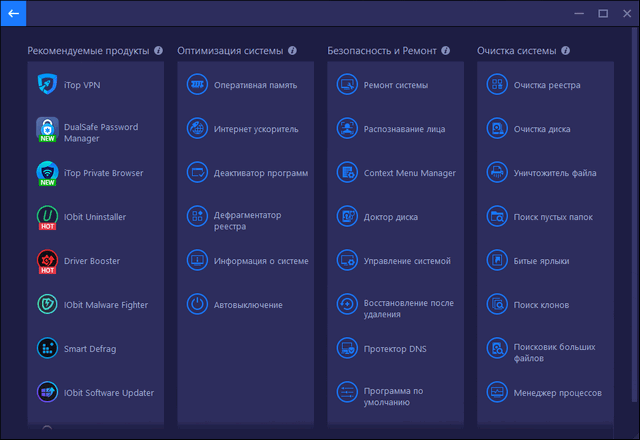The width and height of the screenshot is (640, 440).
Task: Open the Context Menu Manager icon
Action: coord(347,172)
